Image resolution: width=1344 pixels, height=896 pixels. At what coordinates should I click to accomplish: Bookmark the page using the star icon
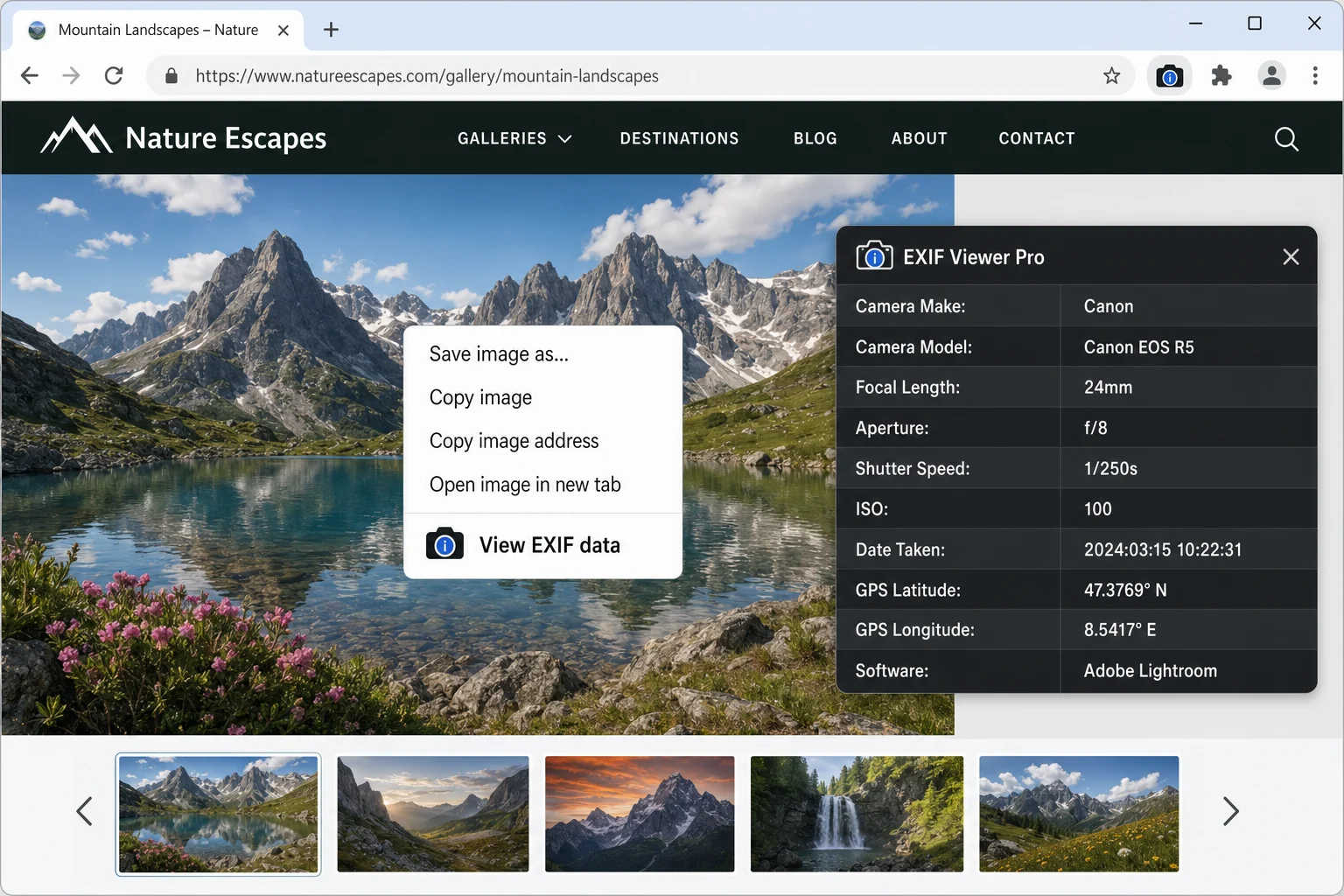click(x=1112, y=76)
